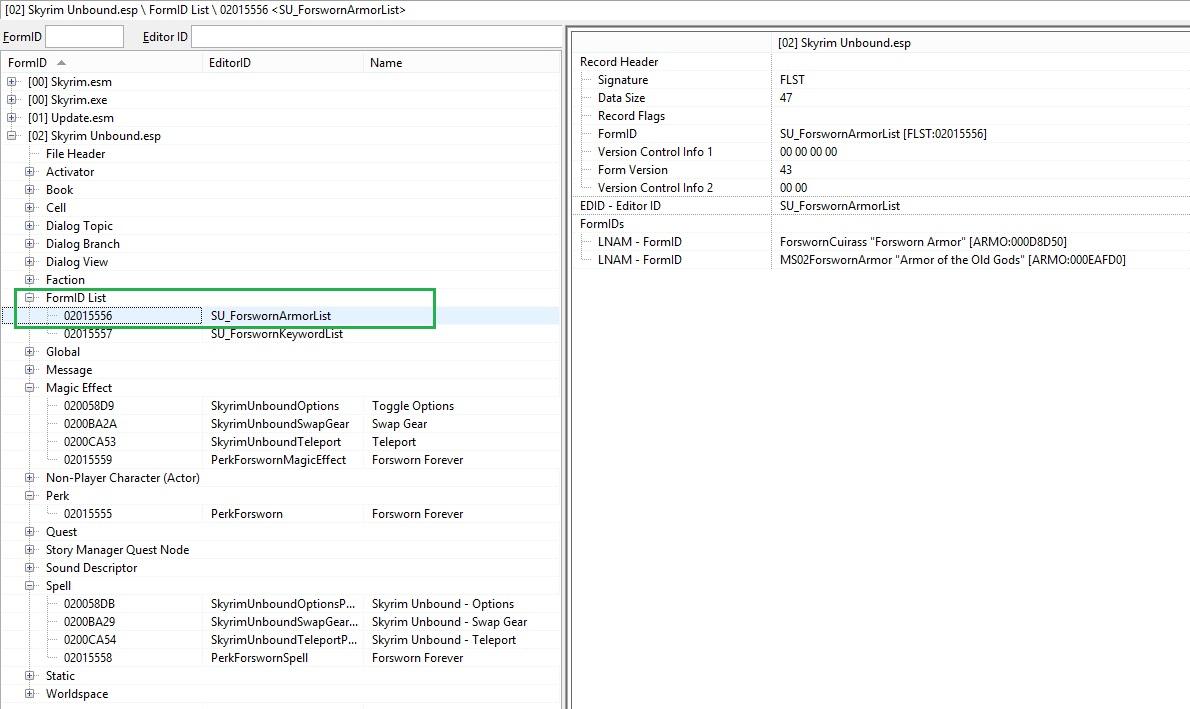Expand the Activator group
Screen dimensions: 1190x709
click(x=30, y=172)
